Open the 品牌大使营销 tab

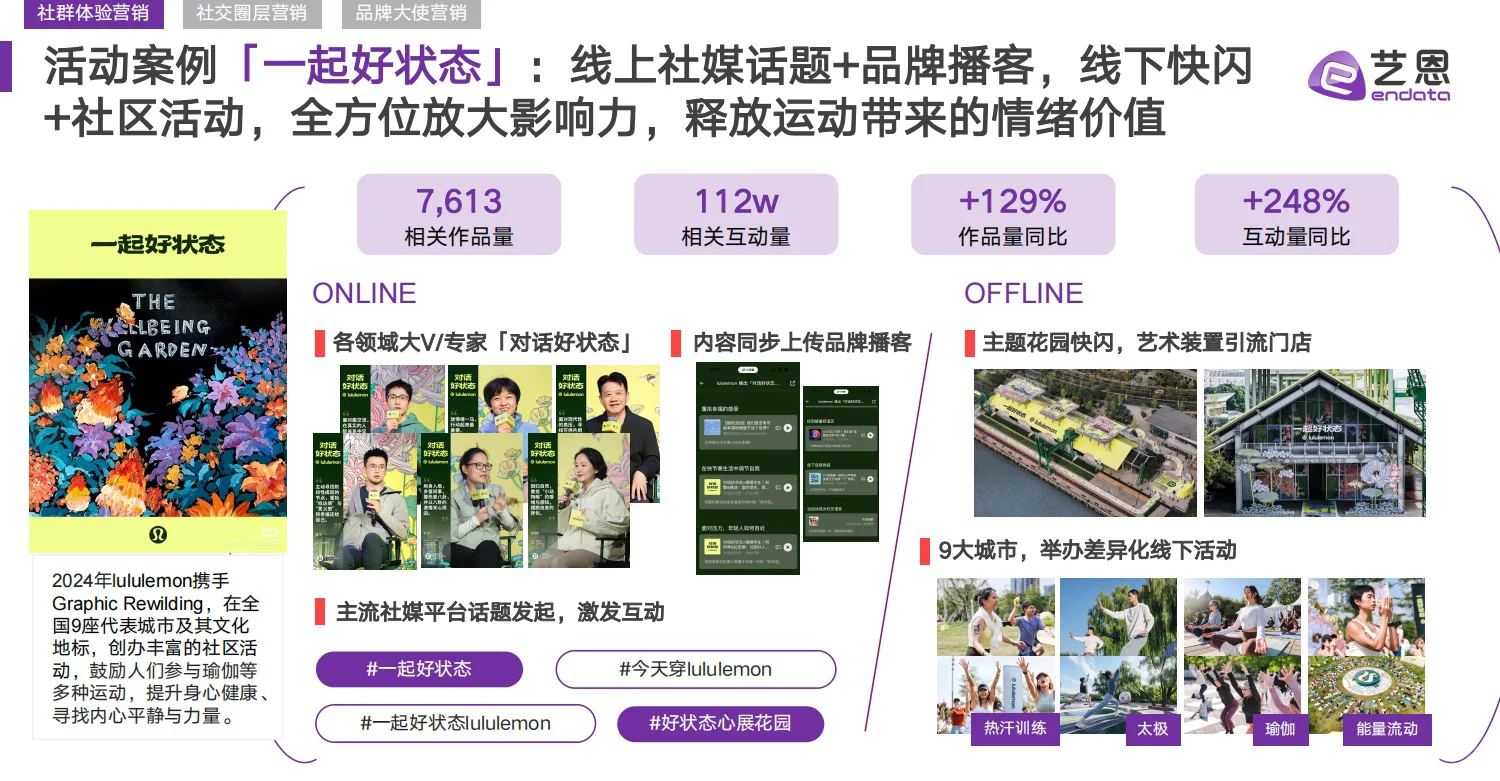[x=411, y=13]
